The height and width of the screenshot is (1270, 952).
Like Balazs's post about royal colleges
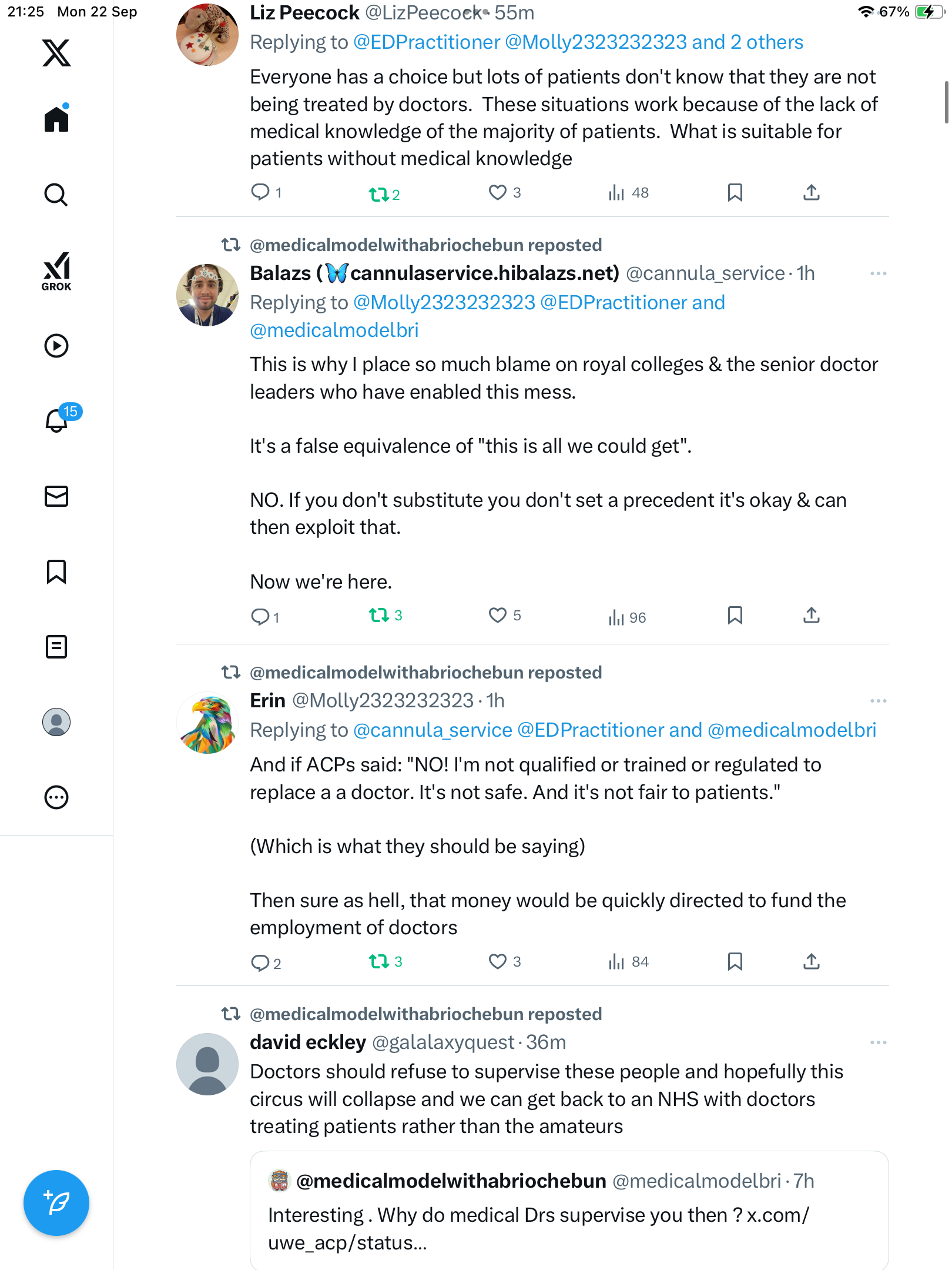[498, 616]
